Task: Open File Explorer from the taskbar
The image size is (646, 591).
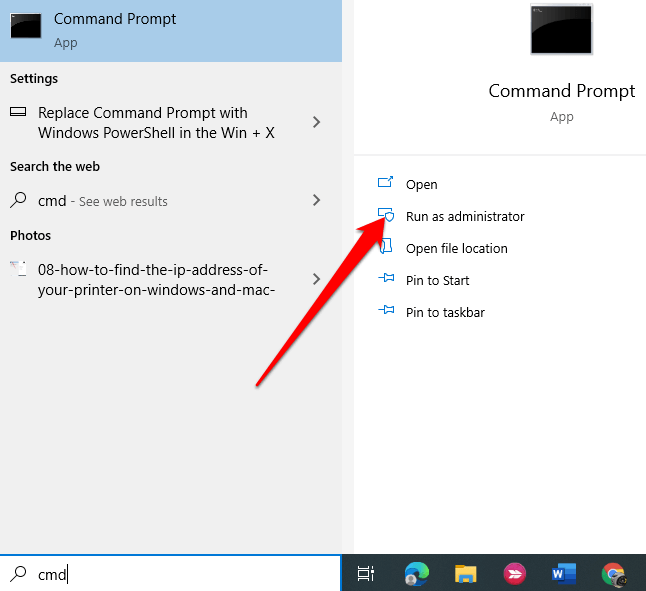Action: [x=465, y=573]
